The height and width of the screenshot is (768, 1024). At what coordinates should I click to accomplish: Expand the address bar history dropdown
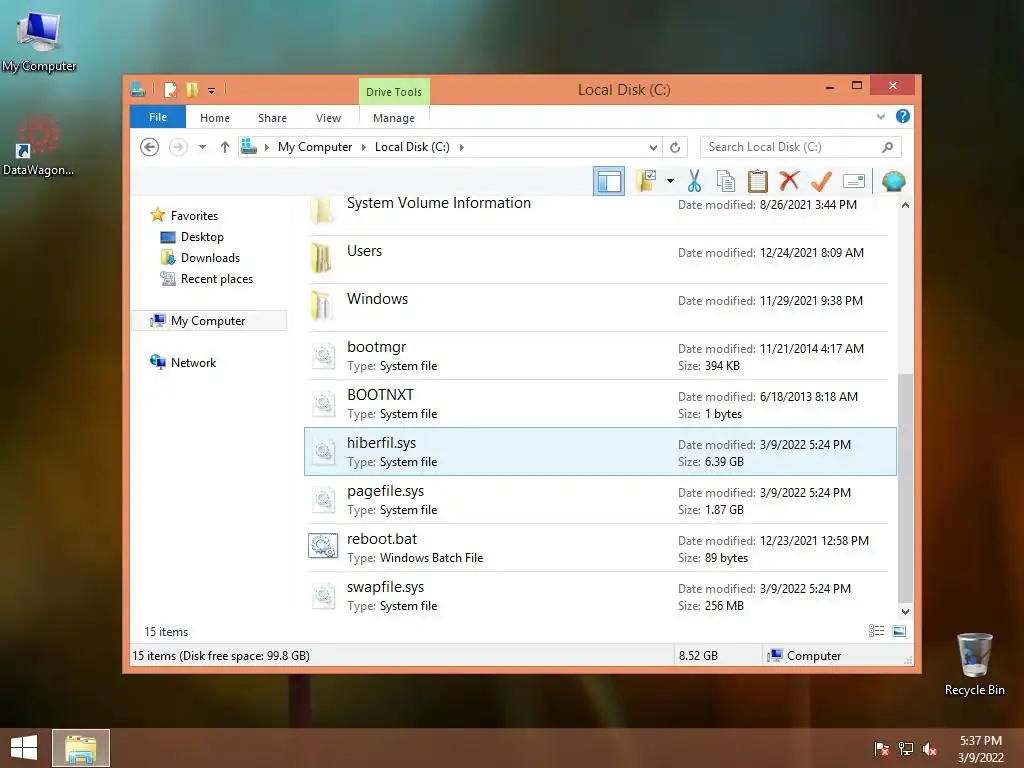coord(653,147)
